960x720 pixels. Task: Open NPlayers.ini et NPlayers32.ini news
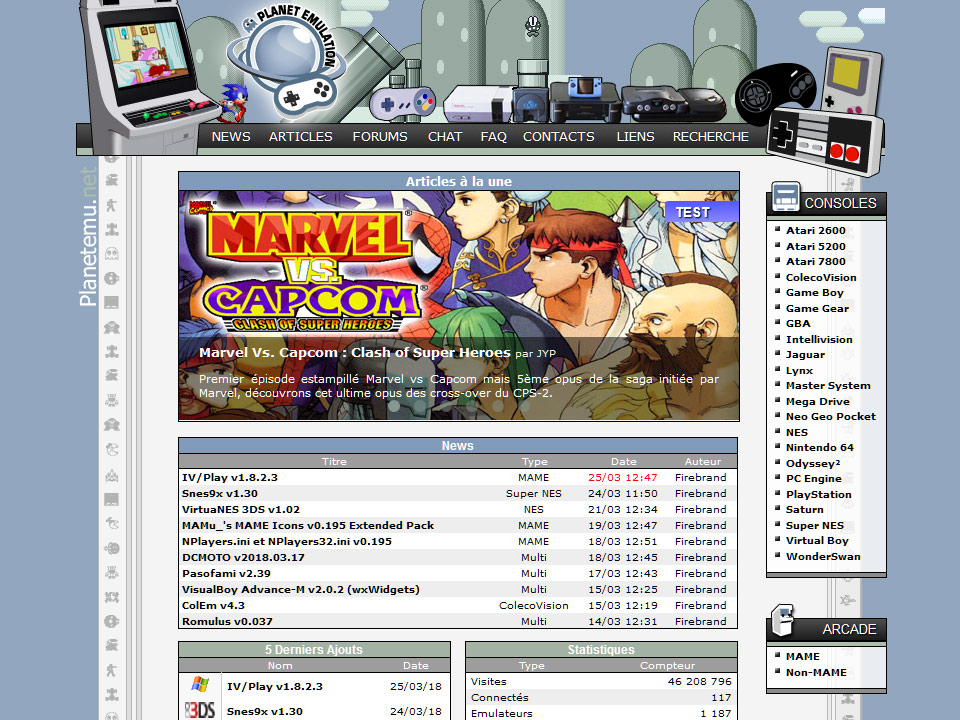pyautogui.click(x=287, y=541)
